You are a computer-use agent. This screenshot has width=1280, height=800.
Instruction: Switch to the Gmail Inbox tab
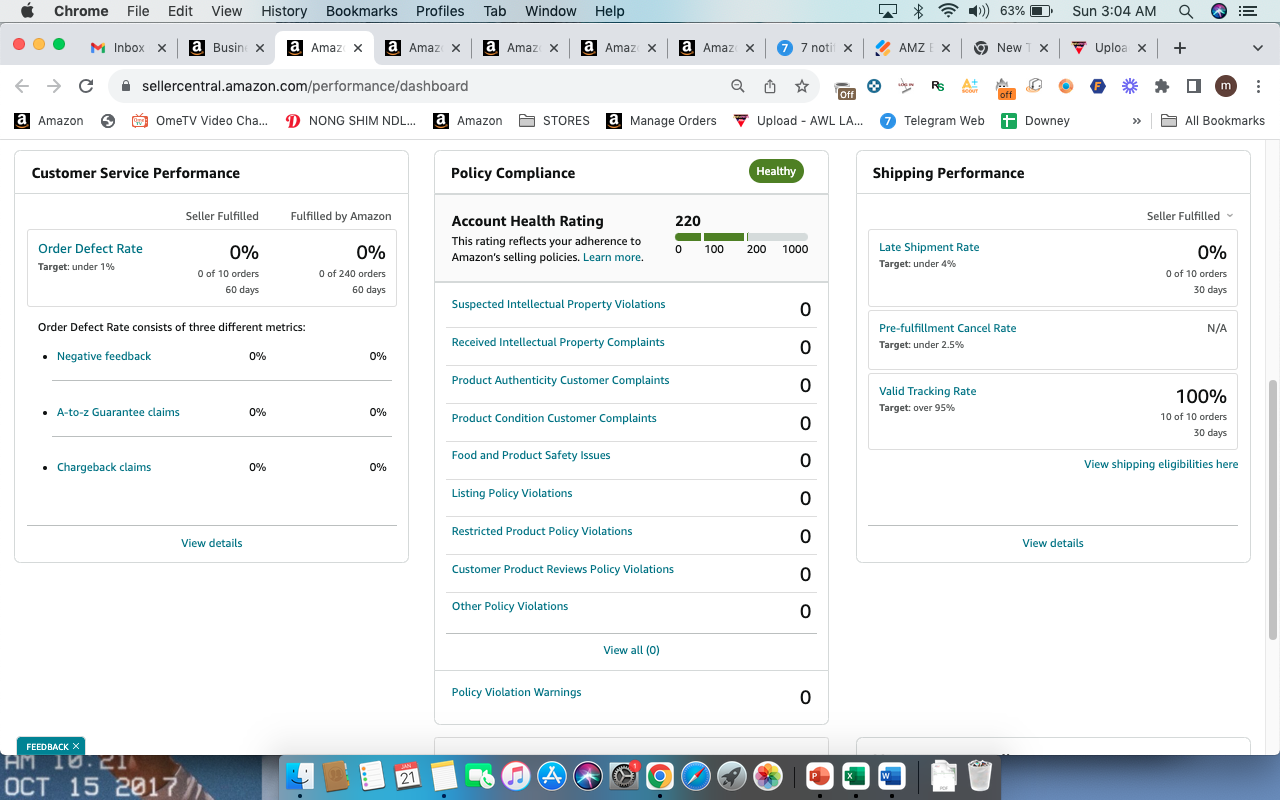point(127,48)
